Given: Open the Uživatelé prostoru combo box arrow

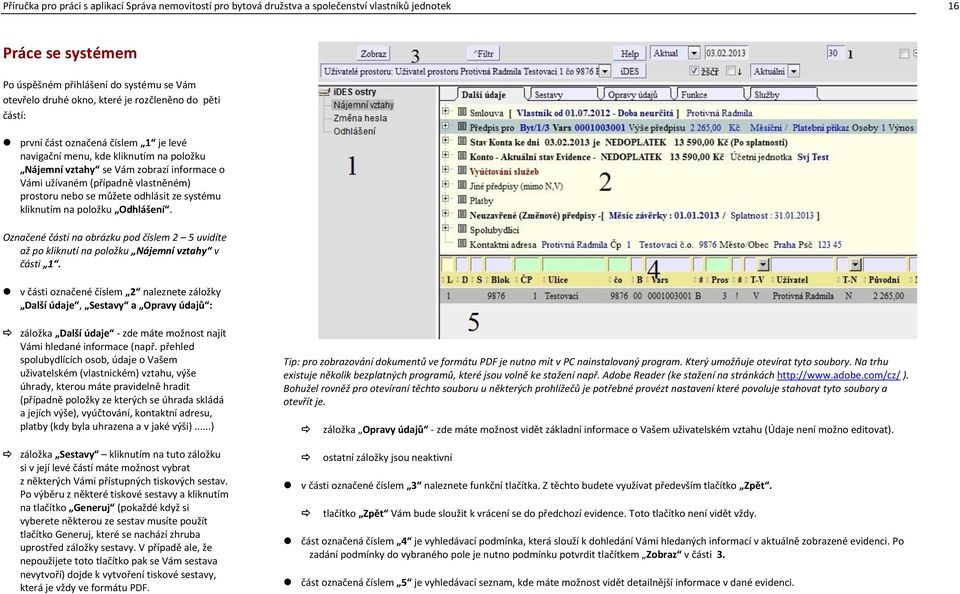Looking at the screenshot, I should point(604,71).
